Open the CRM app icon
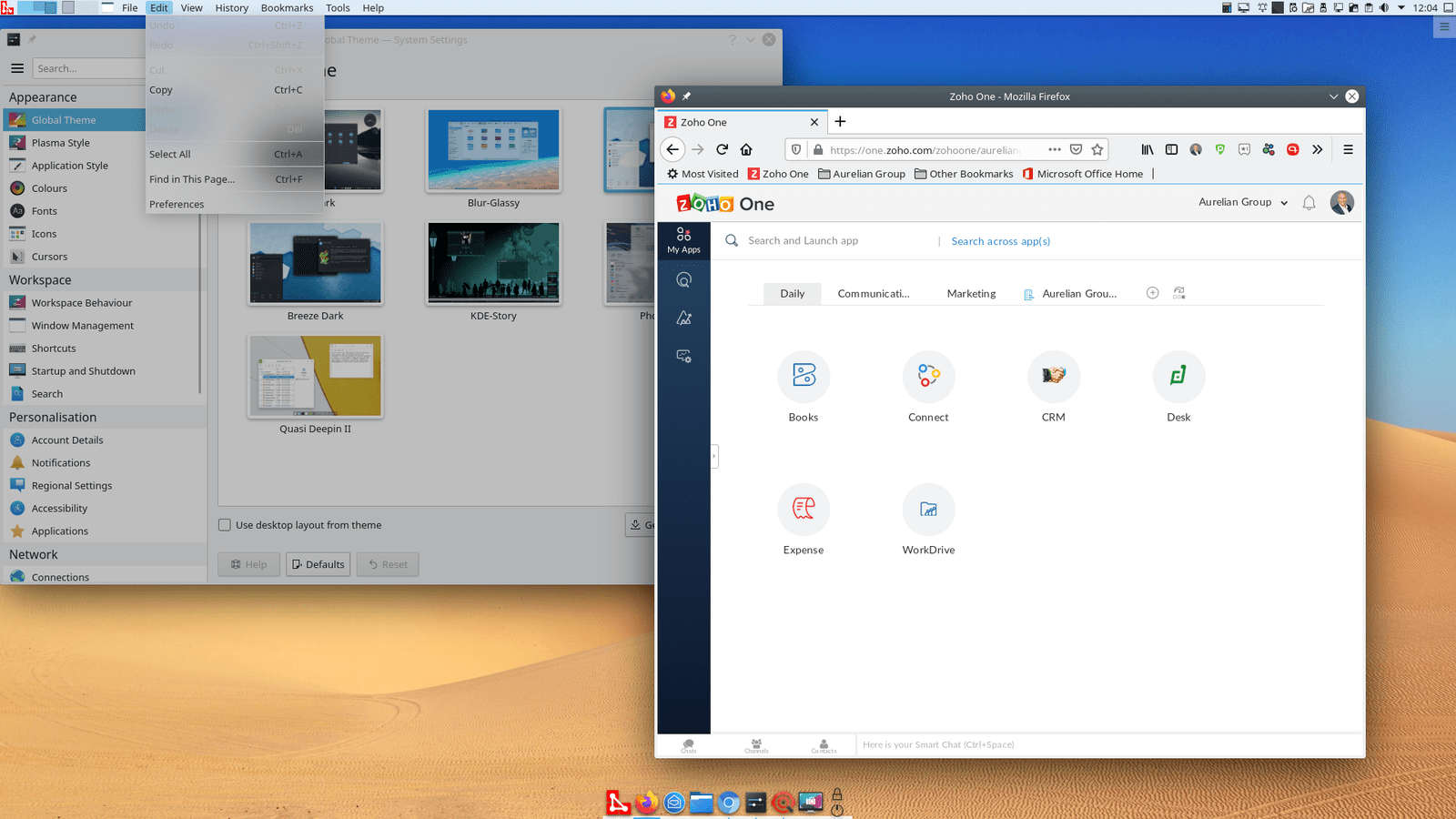 click(x=1054, y=376)
